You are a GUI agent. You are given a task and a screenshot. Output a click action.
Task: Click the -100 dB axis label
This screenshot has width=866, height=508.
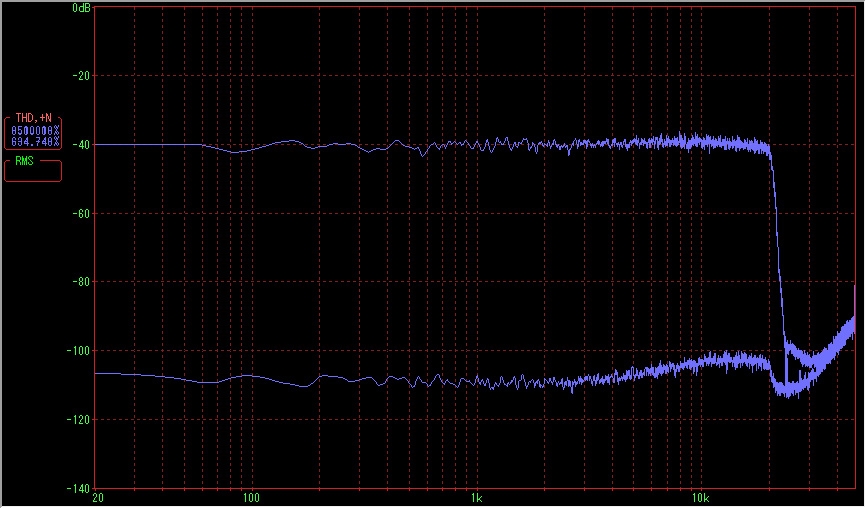pyautogui.click(x=79, y=351)
